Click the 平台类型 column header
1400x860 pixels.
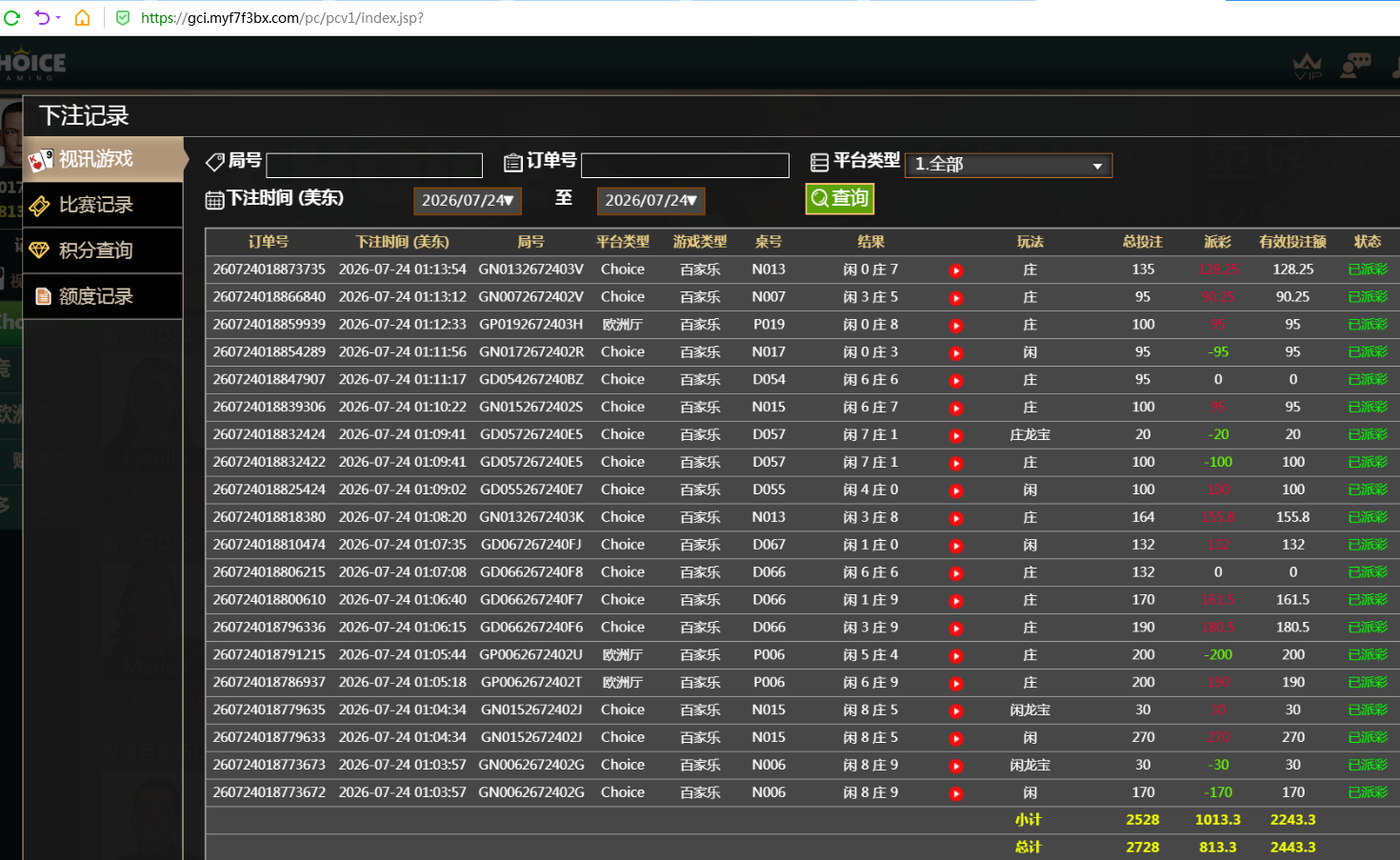[623, 242]
